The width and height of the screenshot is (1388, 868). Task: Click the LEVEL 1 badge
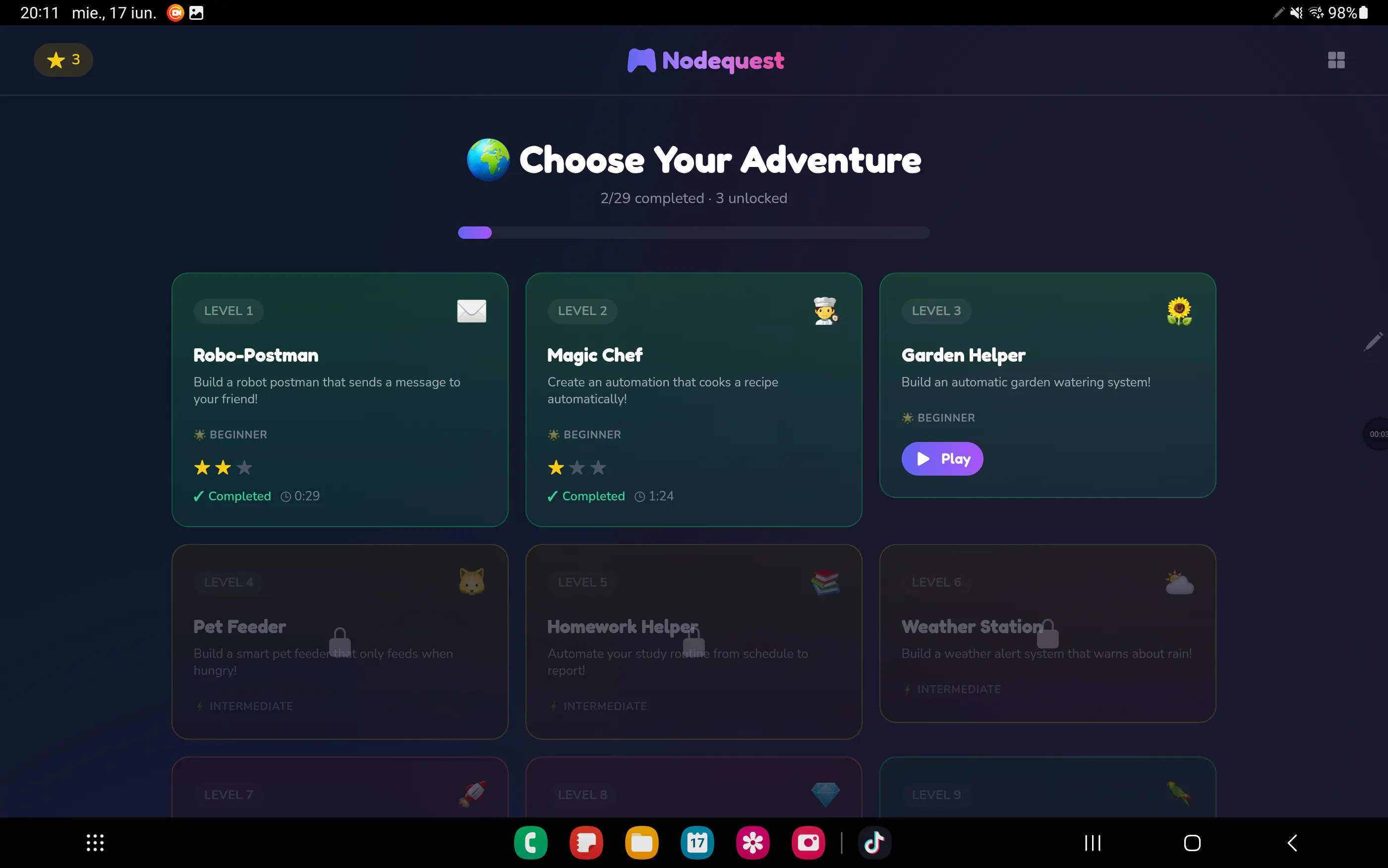(229, 311)
